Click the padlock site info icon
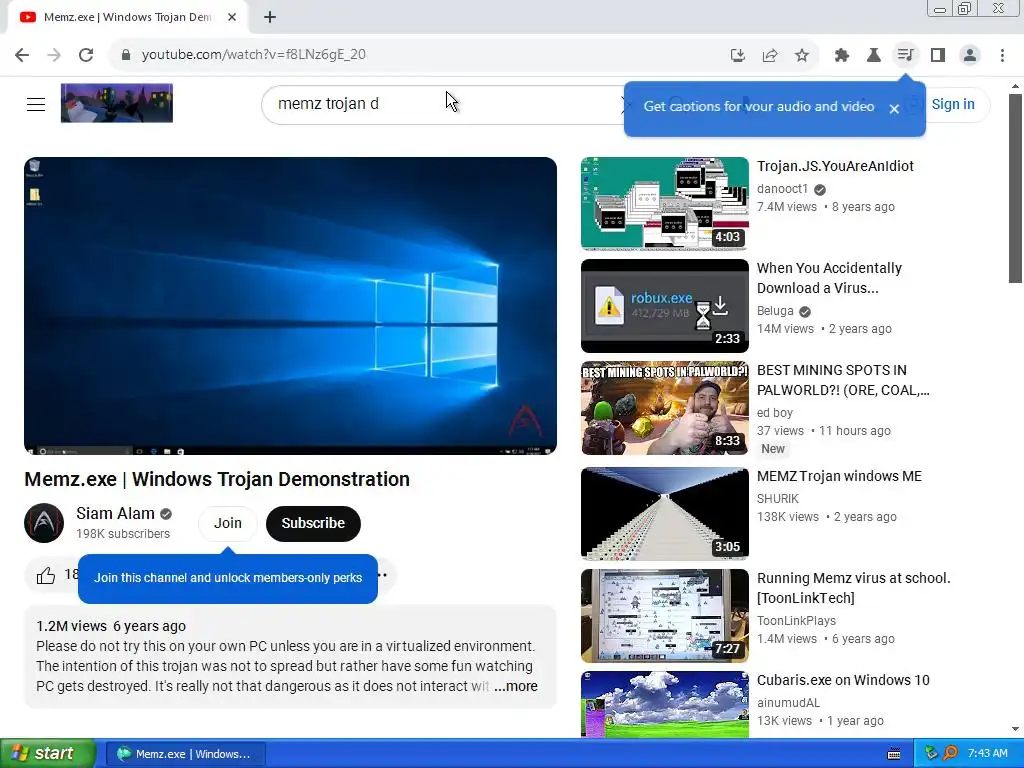Viewport: 1024px width, 768px height. click(126, 55)
